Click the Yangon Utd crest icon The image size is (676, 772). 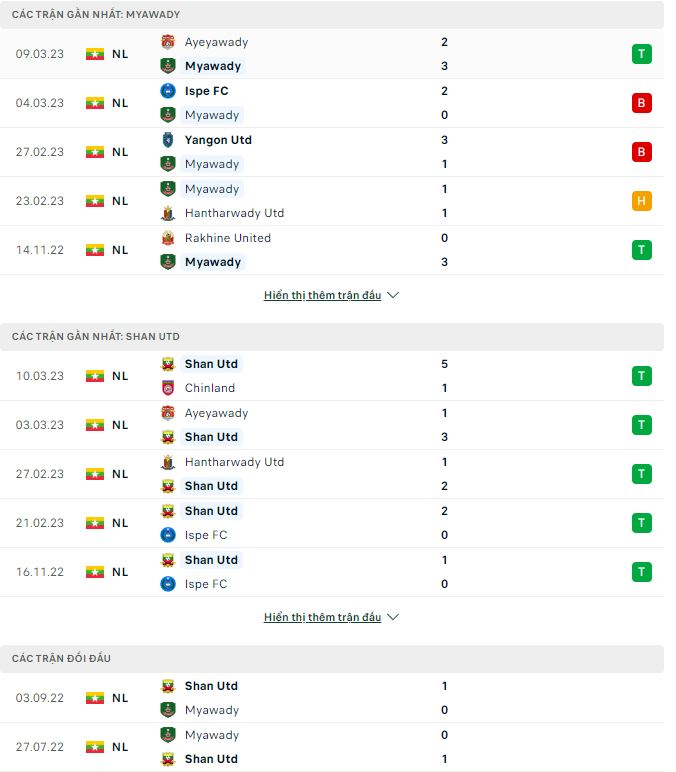168,140
